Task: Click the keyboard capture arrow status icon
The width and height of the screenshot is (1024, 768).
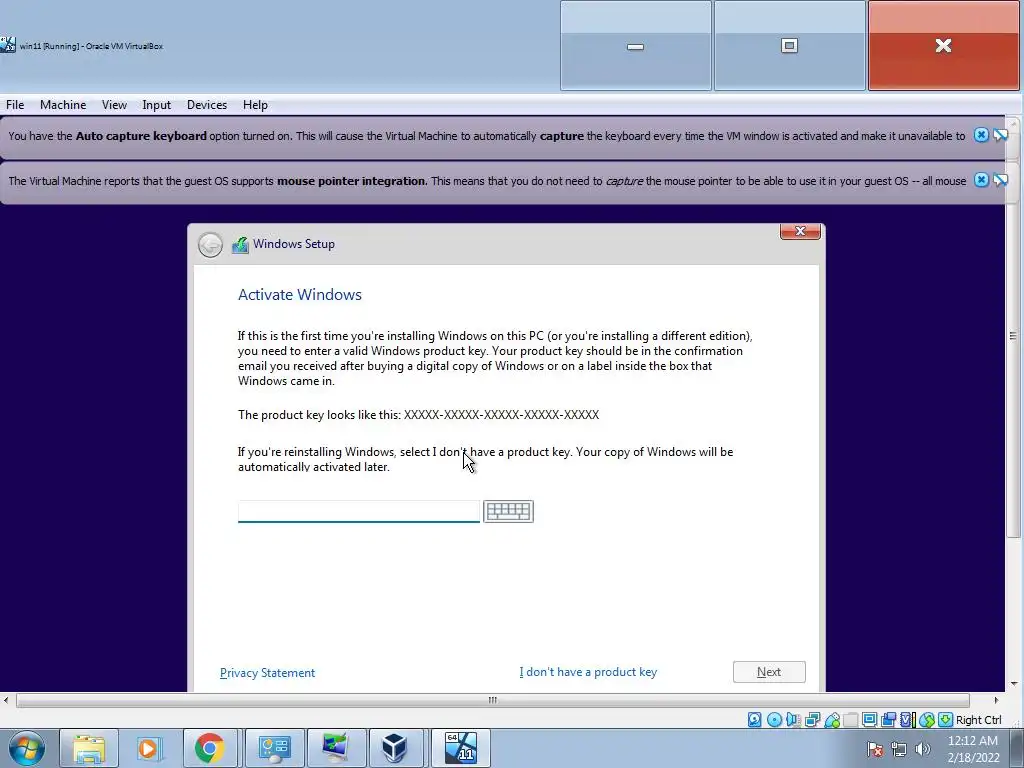Action: click(x=945, y=720)
